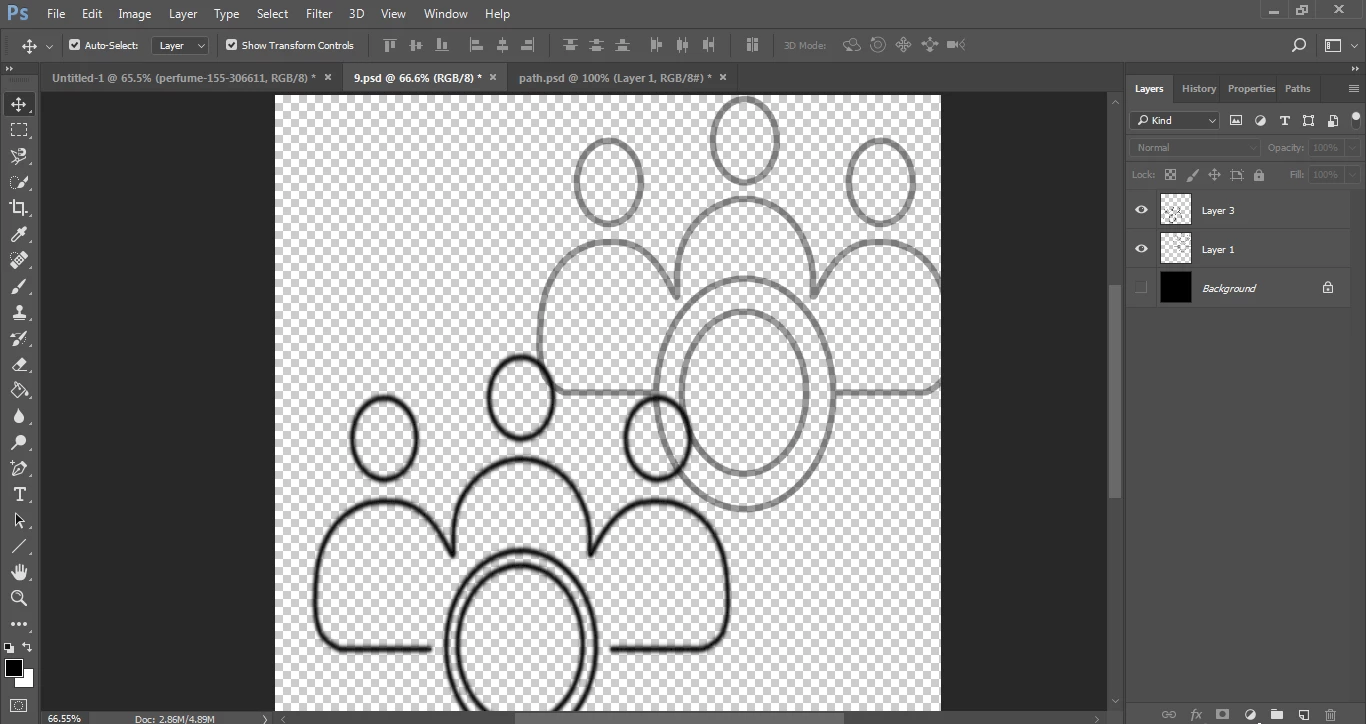Show the Background layer
Viewport: 1366px width, 724px height.
1141,288
